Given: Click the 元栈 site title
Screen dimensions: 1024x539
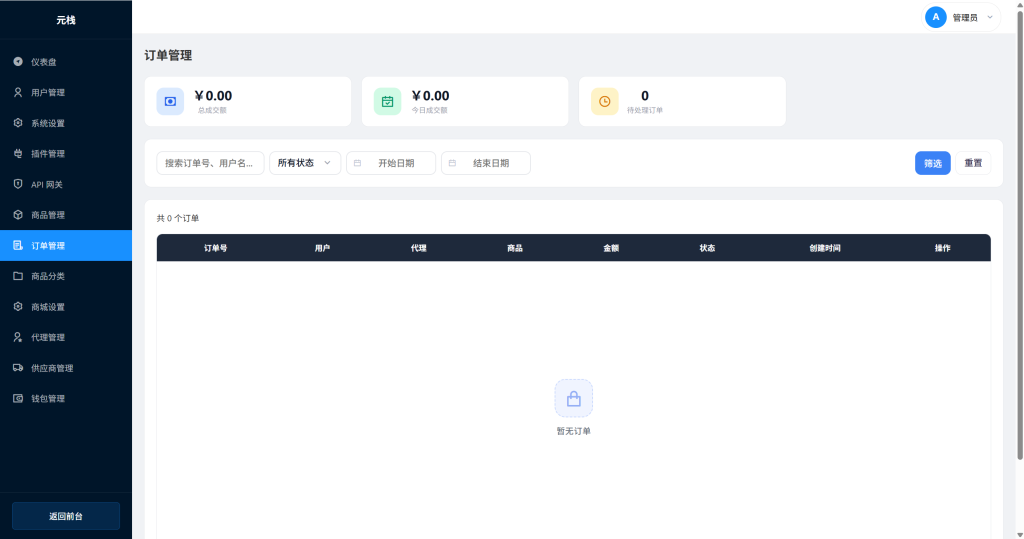Looking at the screenshot, I should coord(66,20).
